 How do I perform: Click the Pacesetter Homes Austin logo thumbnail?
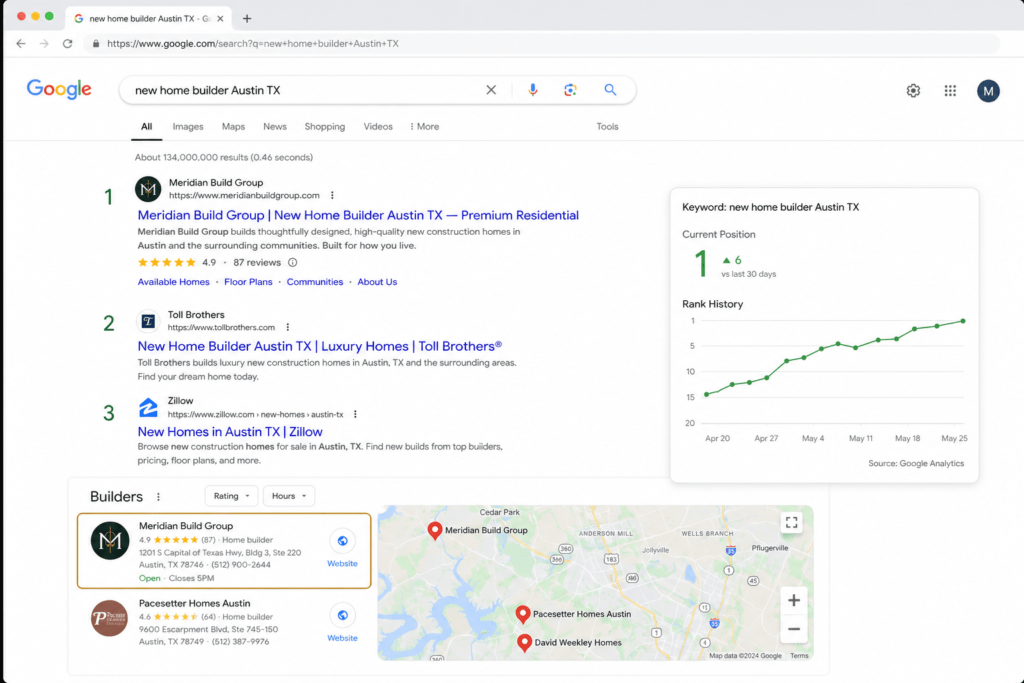click(x=109, y=618)
